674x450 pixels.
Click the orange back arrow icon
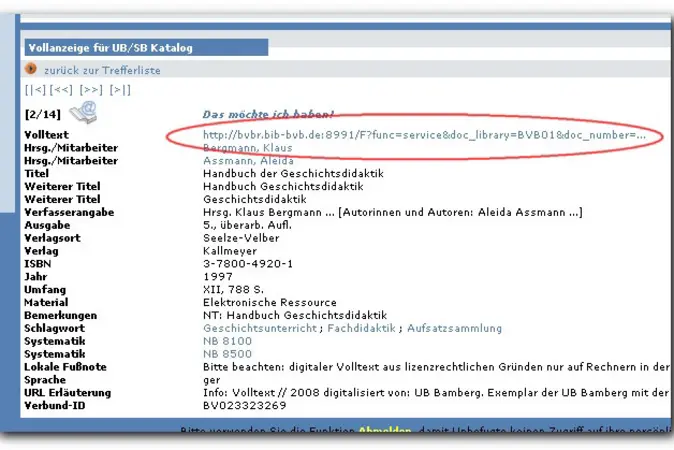point(31,68)
